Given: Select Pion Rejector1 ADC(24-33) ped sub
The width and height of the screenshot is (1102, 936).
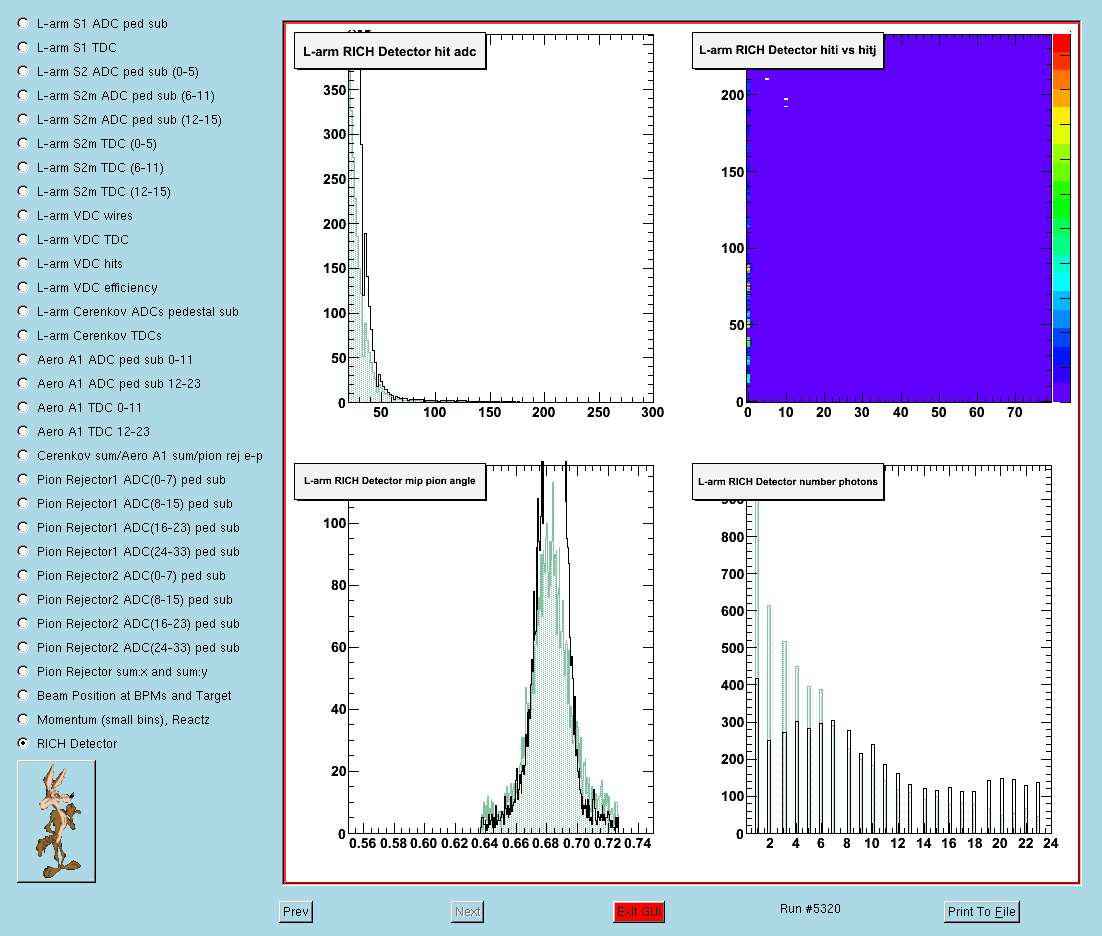Looking at the screenshot, I should (x=23, y=551).
